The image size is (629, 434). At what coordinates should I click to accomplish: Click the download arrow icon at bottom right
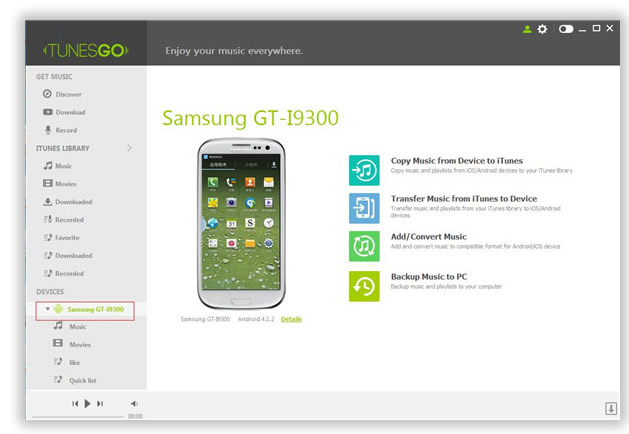pyautogui.click(x=610, y=408)
